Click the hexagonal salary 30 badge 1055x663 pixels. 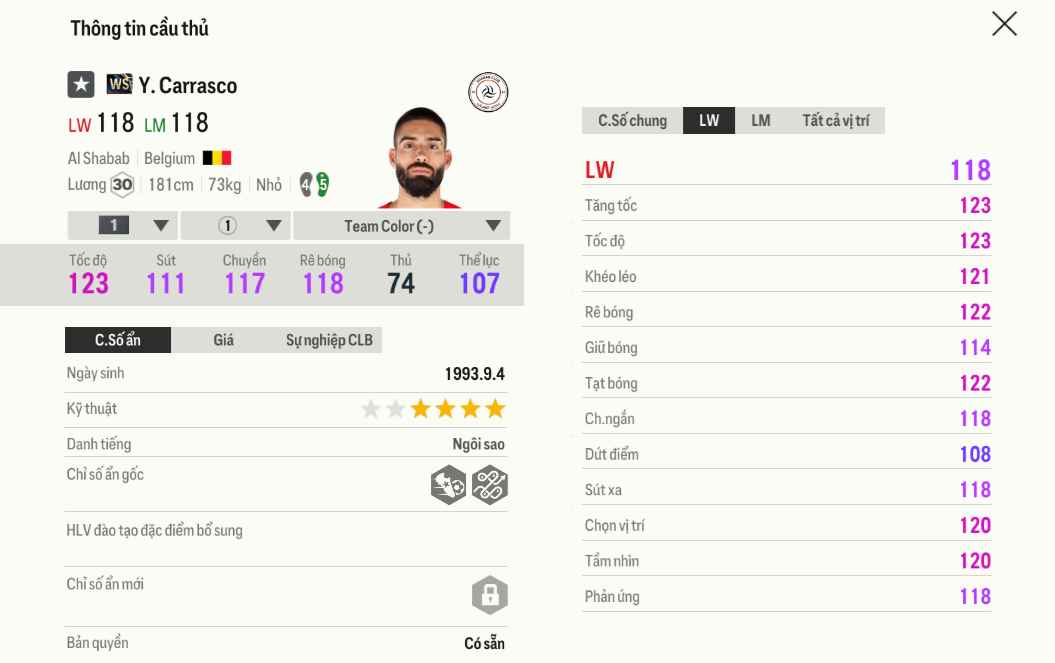click(122, 185)
